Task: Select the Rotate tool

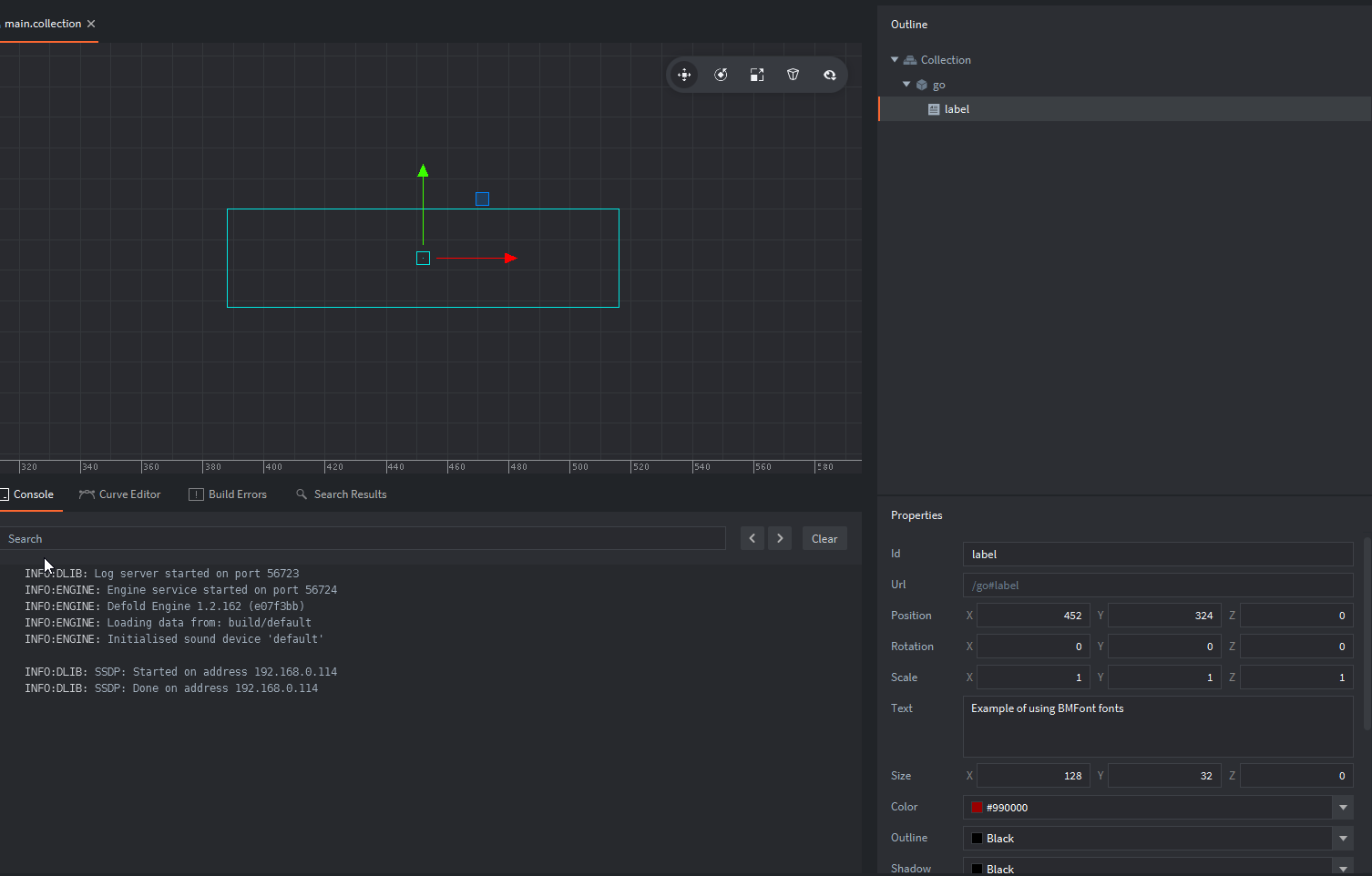Action: pyautogui.click(x=721, y=75)
